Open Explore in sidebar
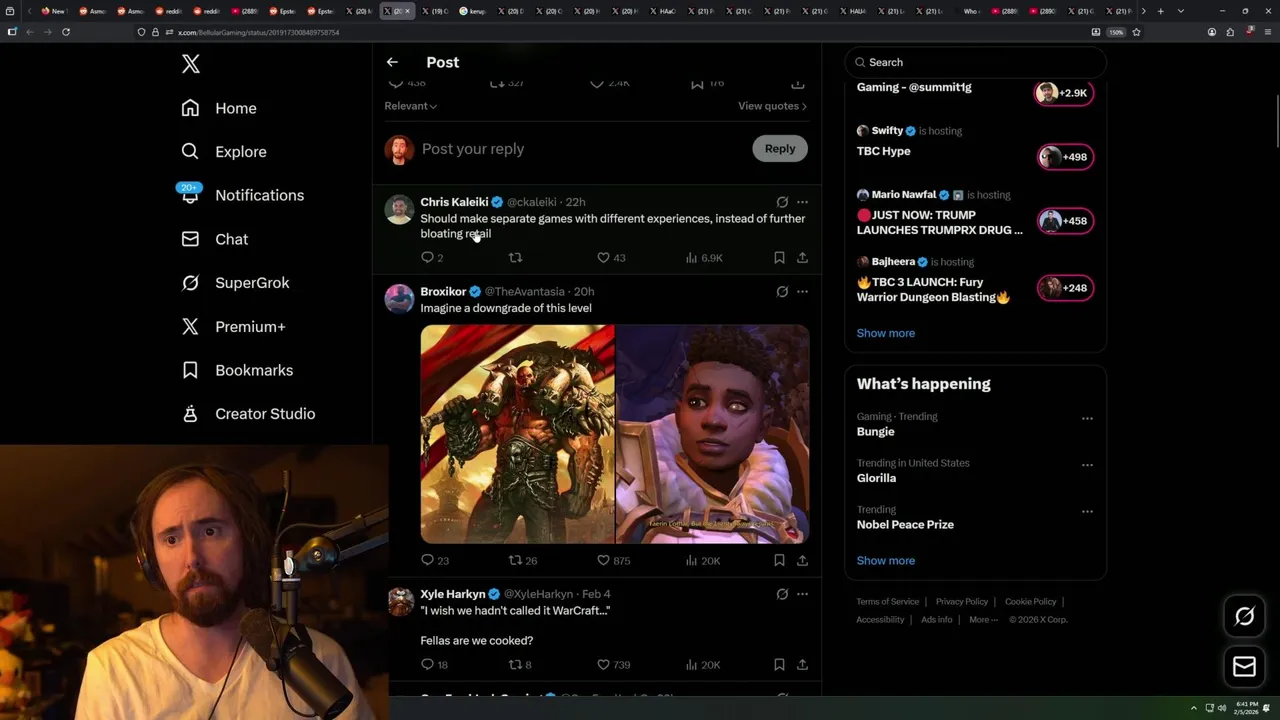 coord(224,152)
